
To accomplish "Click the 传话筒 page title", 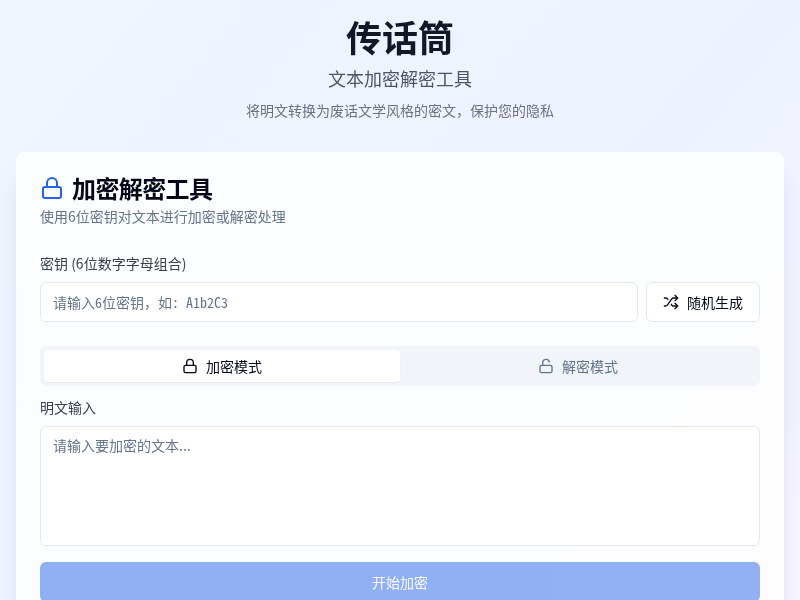I will [399, 38].
